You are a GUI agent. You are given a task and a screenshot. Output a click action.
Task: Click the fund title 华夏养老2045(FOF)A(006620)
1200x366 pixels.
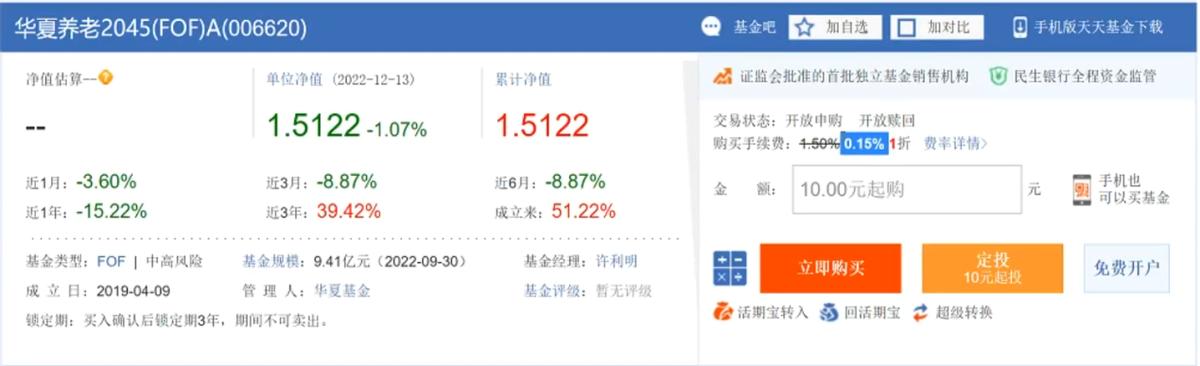point(160,27)
